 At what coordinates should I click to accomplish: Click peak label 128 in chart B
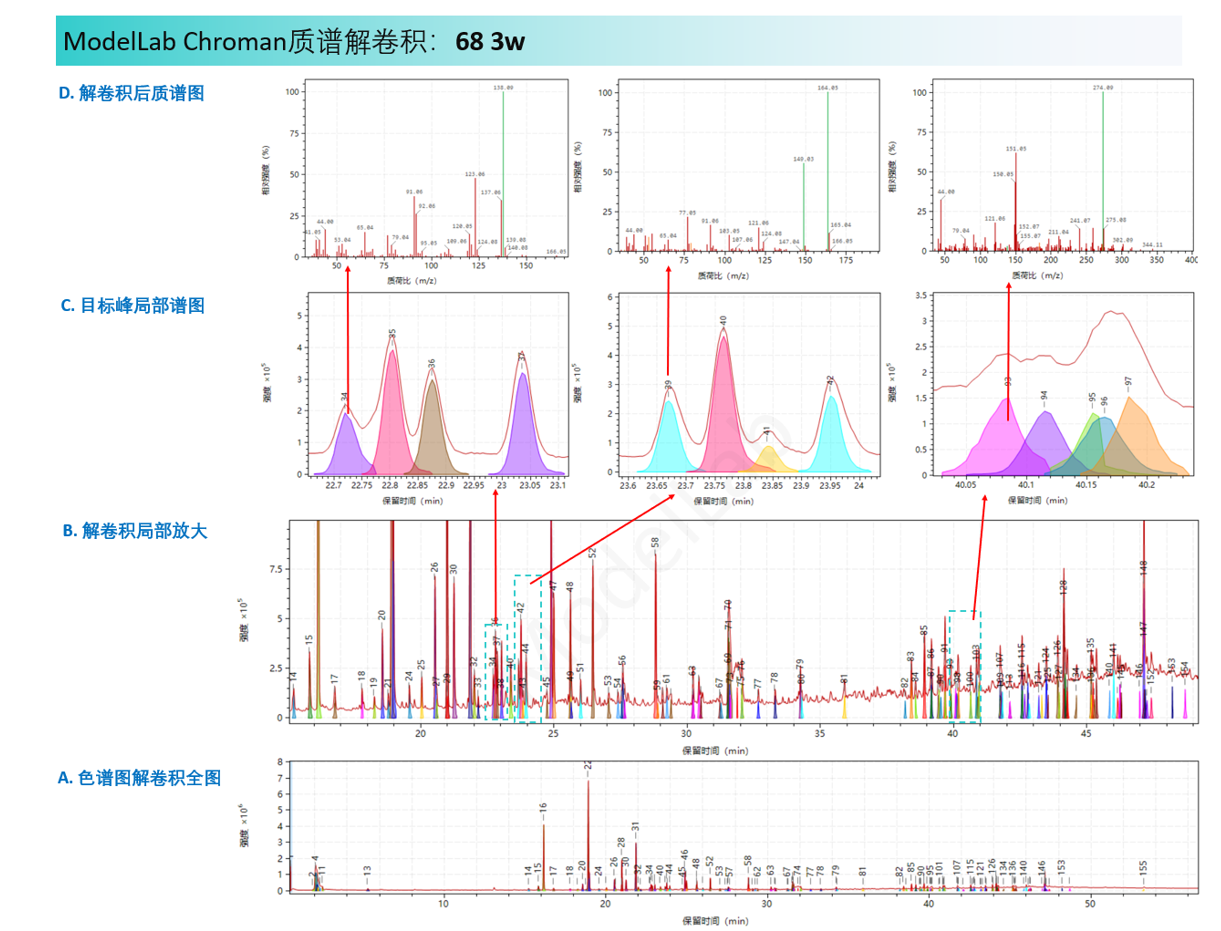[x=1064, y=589]
